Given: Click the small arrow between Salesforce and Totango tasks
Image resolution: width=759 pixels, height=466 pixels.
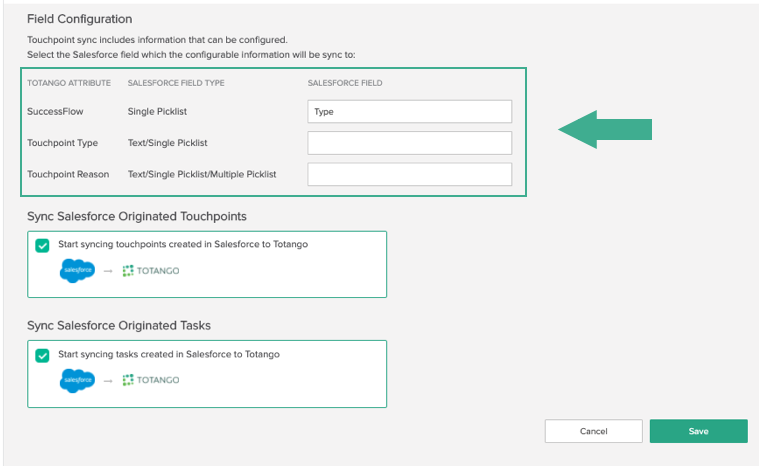Looking at the screenshot, I should [108, 381].
